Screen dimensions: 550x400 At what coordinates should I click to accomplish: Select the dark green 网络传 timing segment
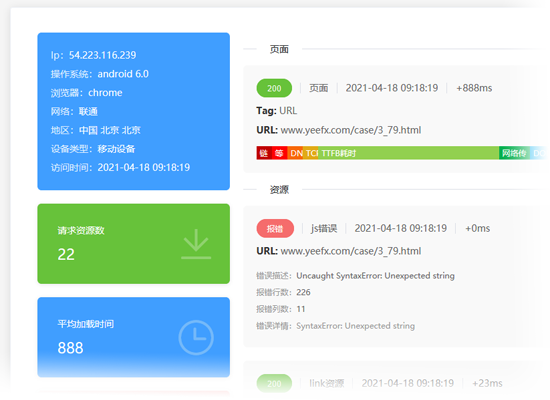[x=513, y=153]
